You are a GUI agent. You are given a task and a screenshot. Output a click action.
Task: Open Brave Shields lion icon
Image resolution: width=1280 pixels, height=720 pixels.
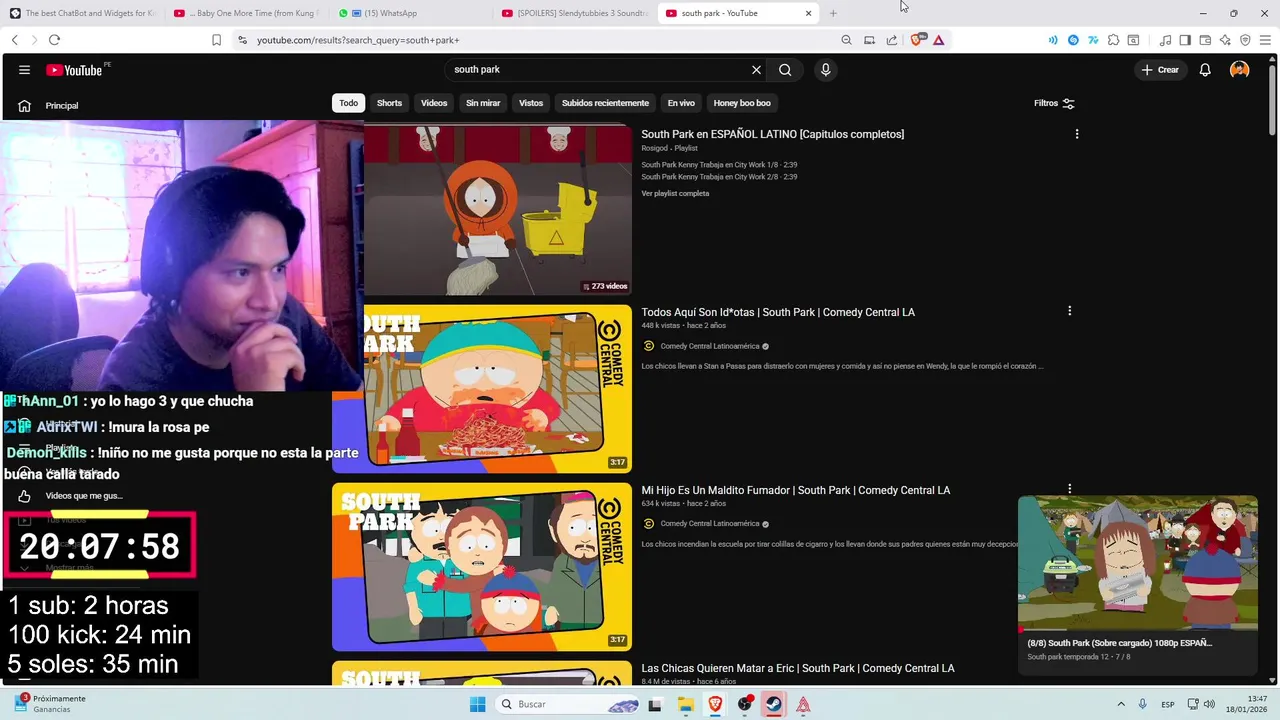pyautogui.click(x=917, y=40)
